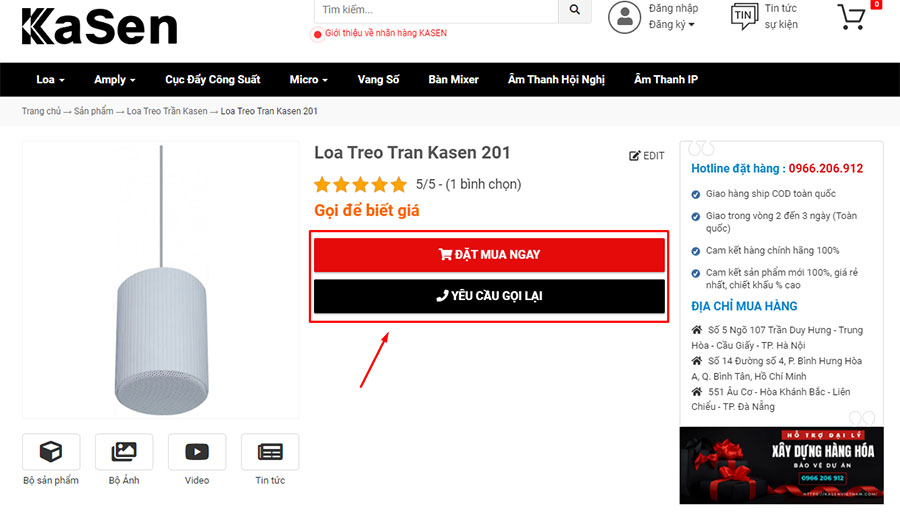Click into the Tìm kiếm search field
This screenshot has width=900, height=519.
click(436, 10)
